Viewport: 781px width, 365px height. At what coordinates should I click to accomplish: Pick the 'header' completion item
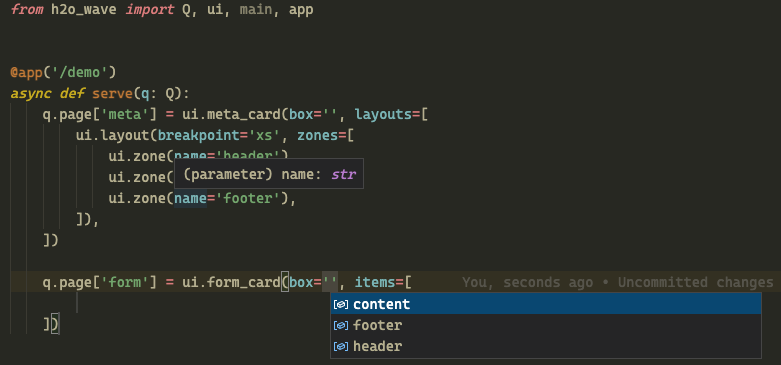pyautogui.click(x=545, y=346)
